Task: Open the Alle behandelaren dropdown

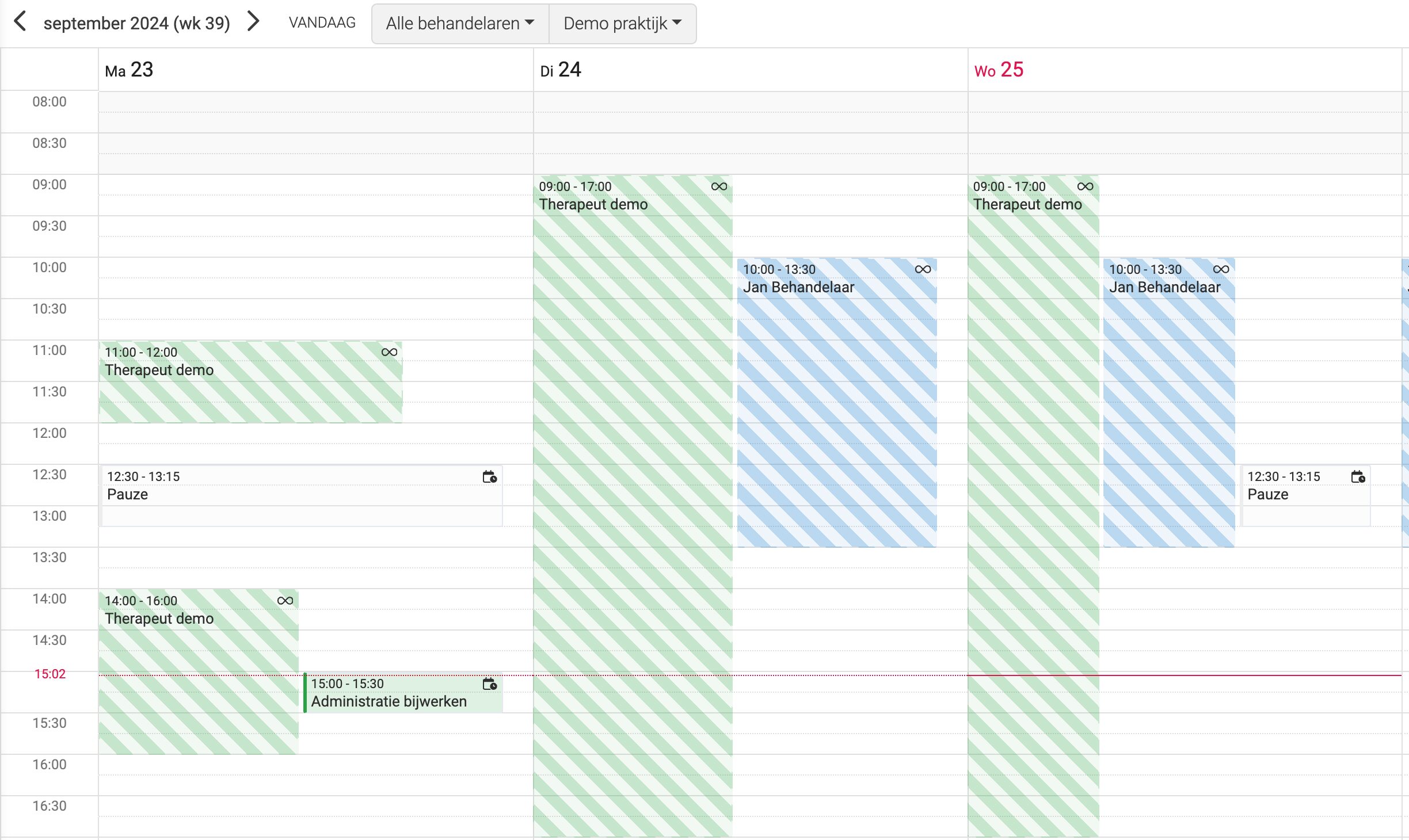Action: (x=460, y=24)
